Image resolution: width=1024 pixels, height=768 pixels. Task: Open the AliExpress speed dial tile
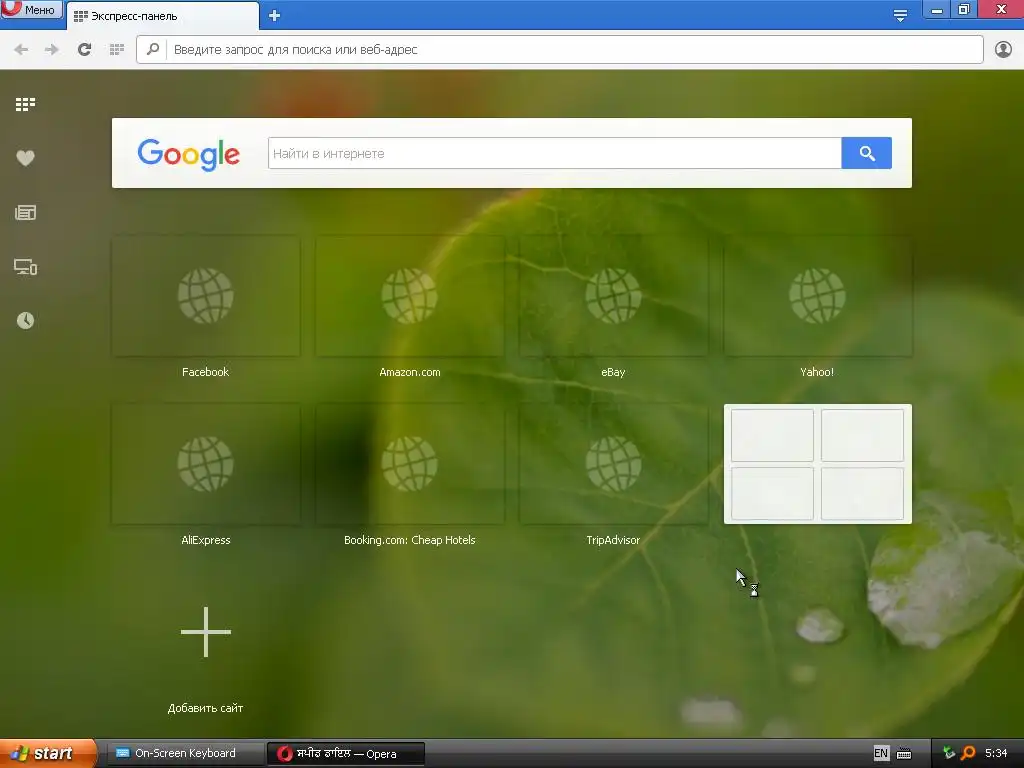click(206, 464)
